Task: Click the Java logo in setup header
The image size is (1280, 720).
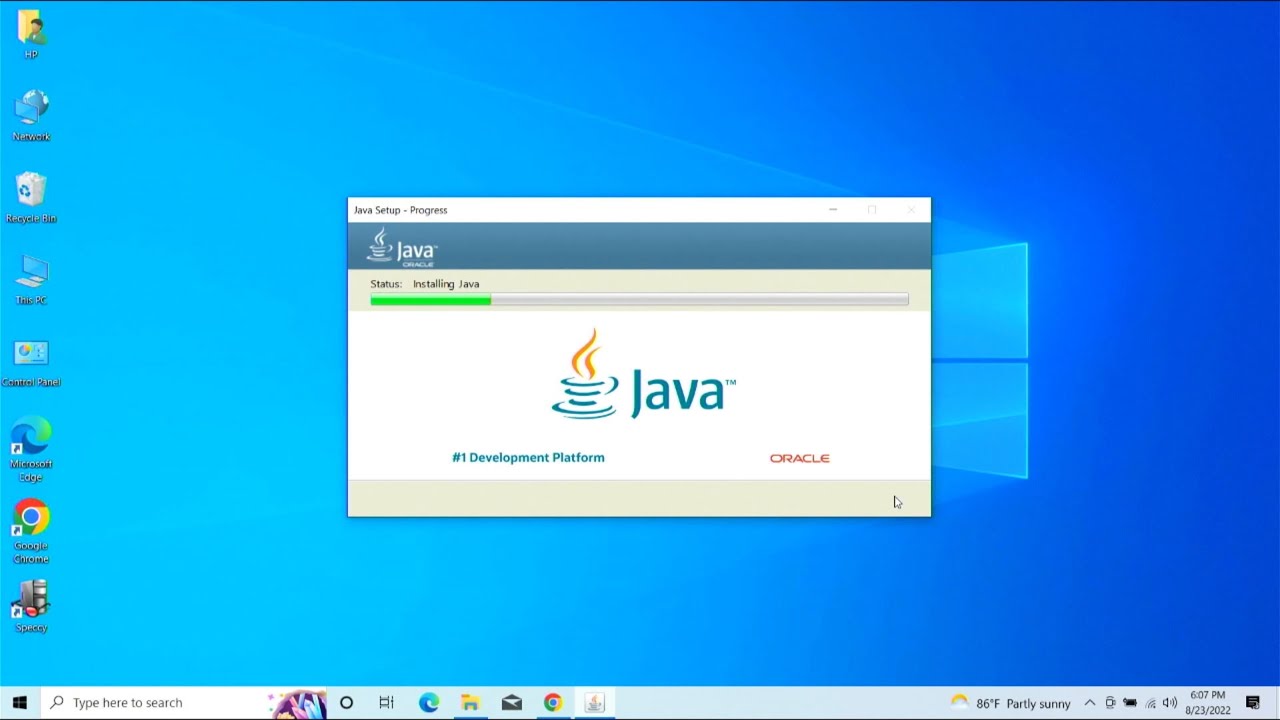Action: tap(402, 246)
